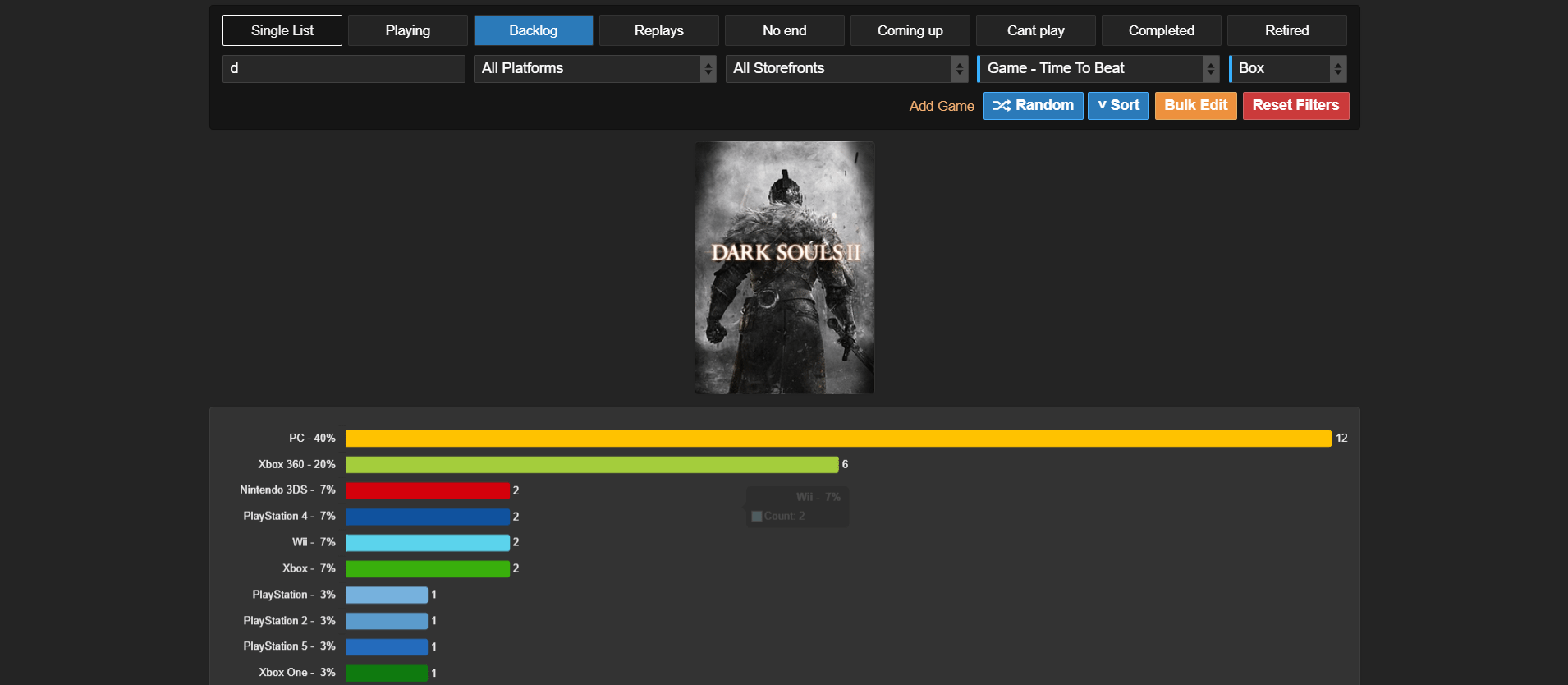Click the yellow PC bar in chart
The width and height of the screenshot is (1568, 685).
[x=837, y=439]
